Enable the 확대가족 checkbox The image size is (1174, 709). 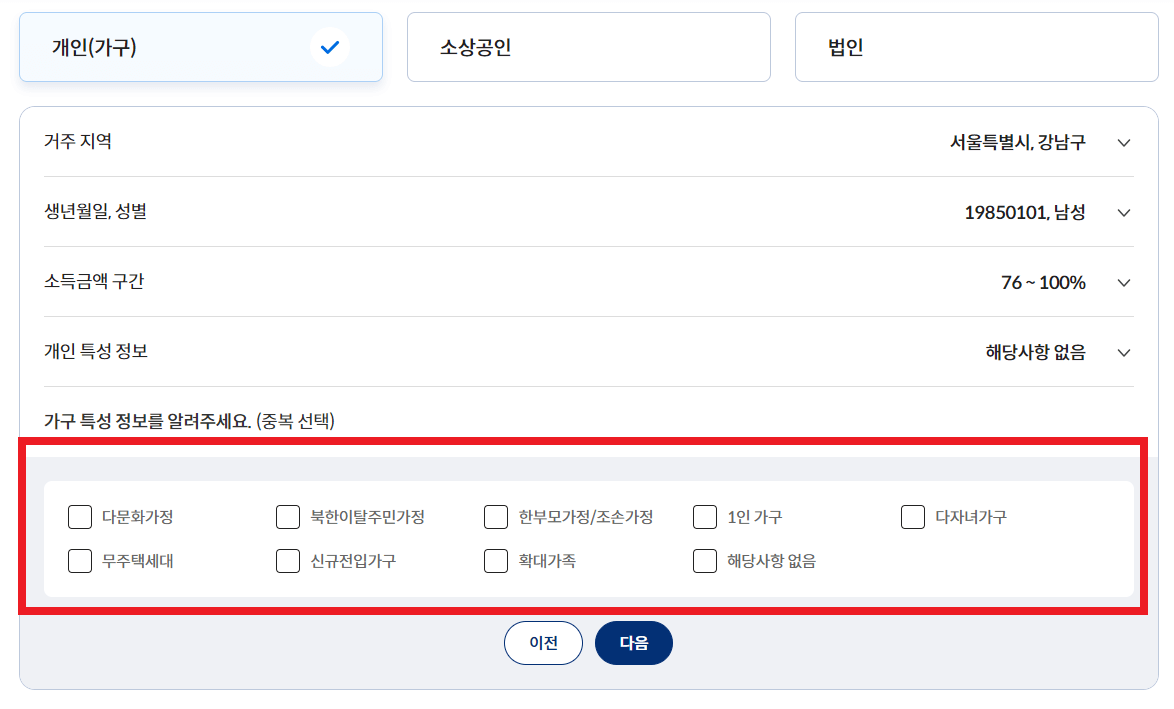[x=496, y=561]
